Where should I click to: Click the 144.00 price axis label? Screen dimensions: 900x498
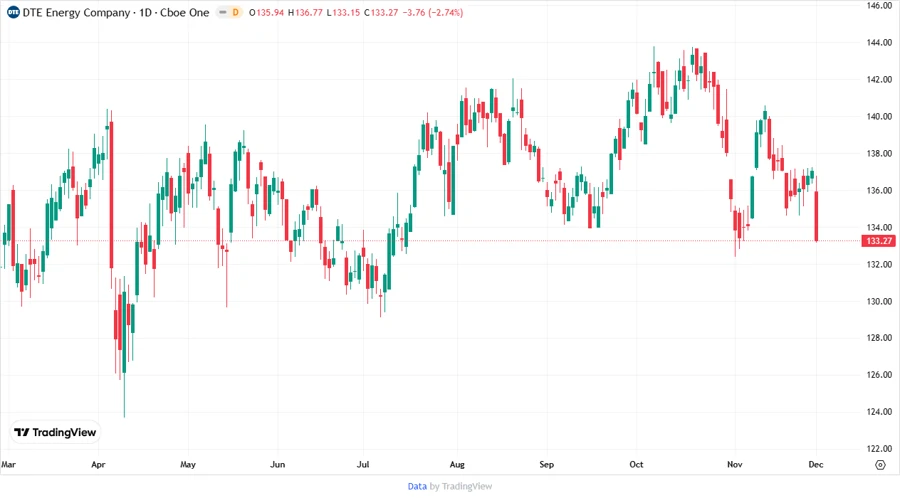click(x=879, y=42)
